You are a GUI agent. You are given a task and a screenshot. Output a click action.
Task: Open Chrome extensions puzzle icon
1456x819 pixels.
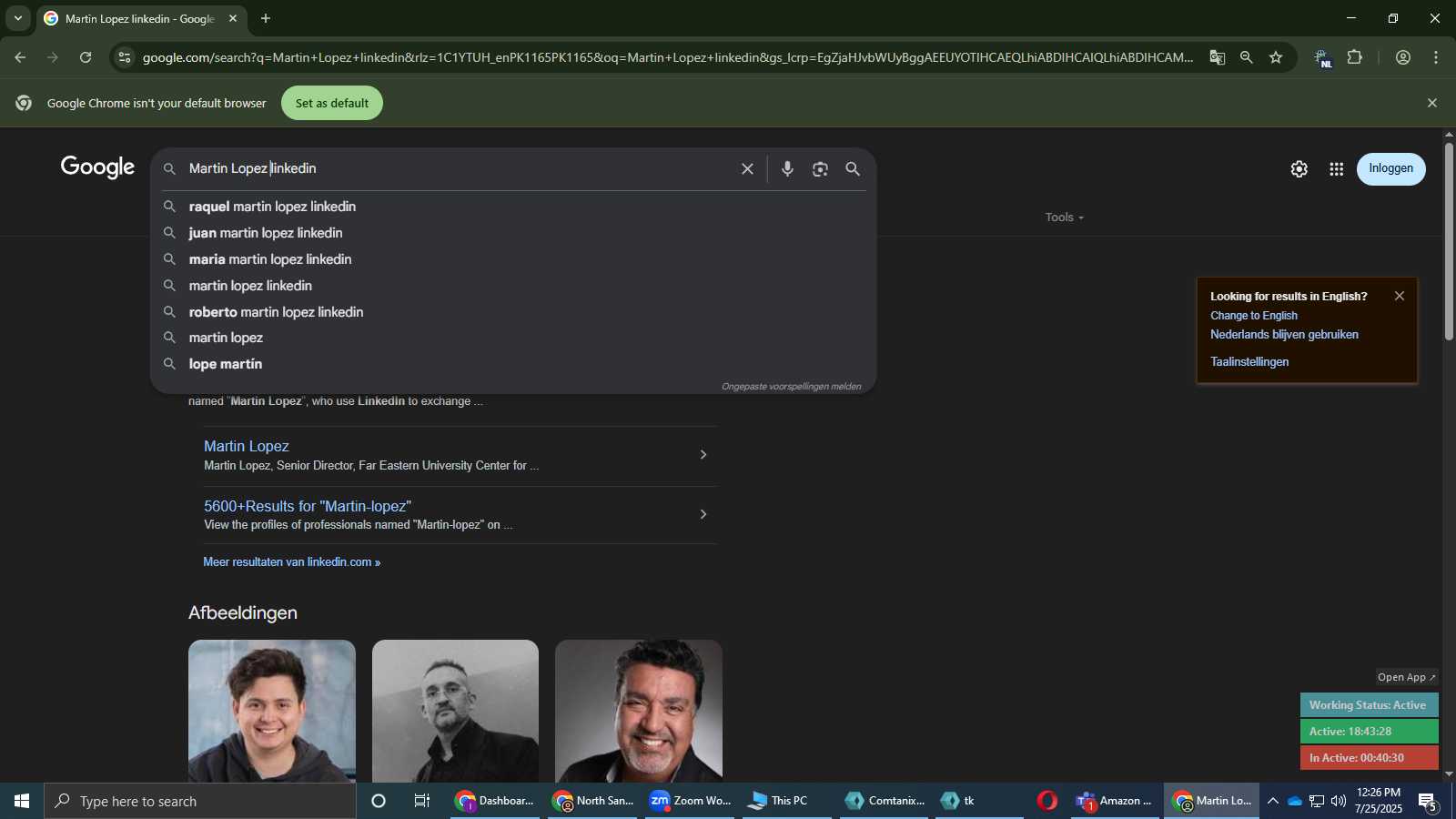coord(1354,57)
